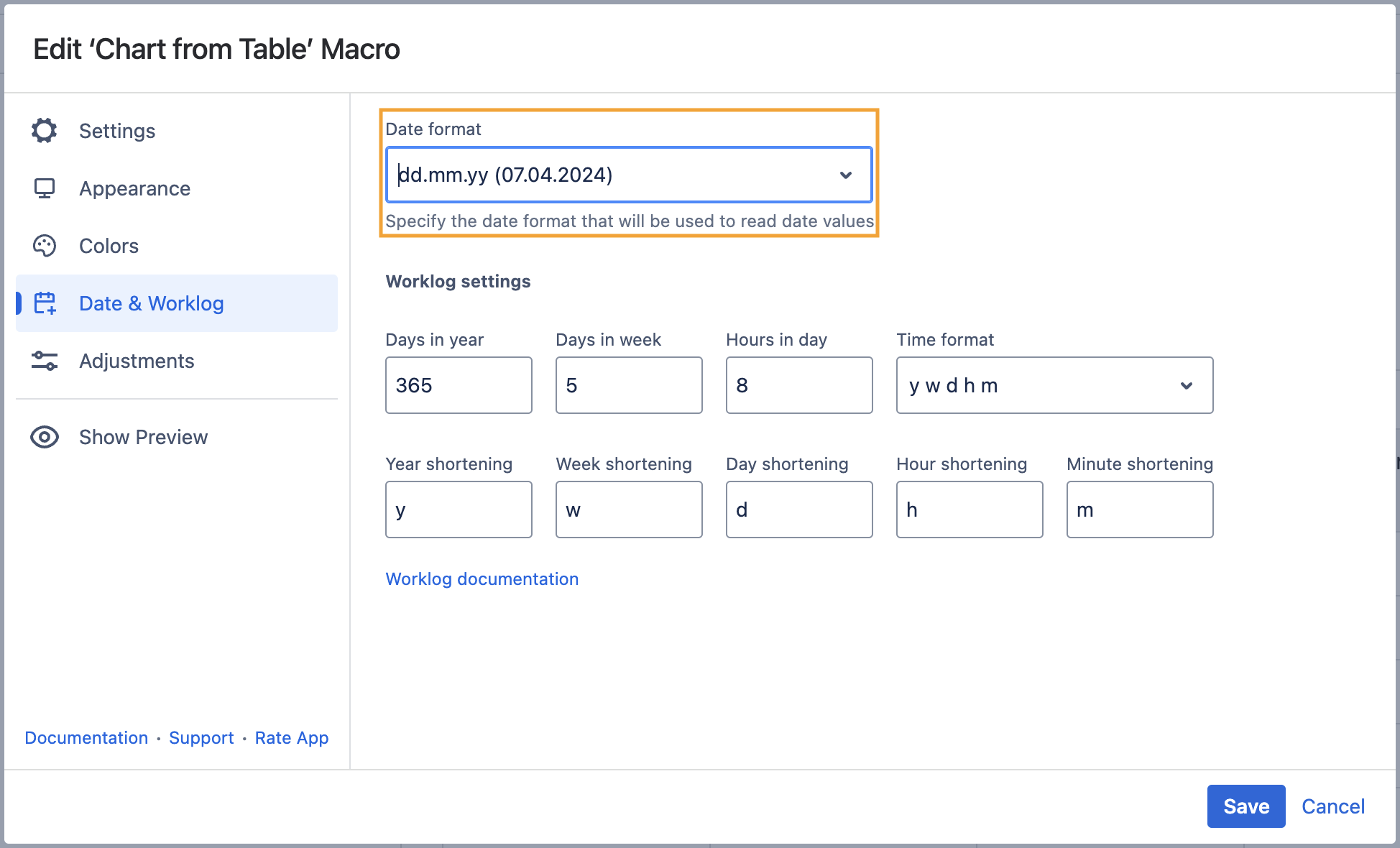
Task: Click the Support link
Action: click(x=201, y=738)
